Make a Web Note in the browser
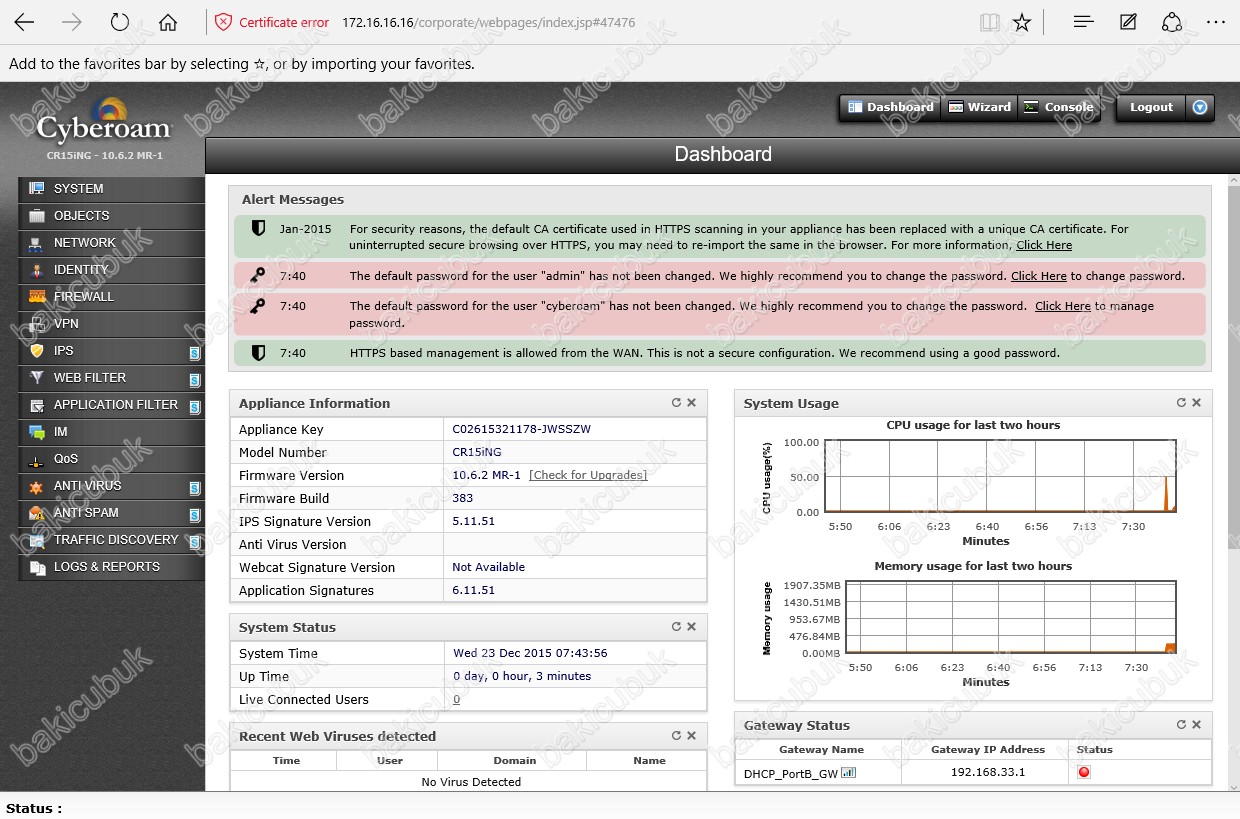 (x=1128, y=22)
